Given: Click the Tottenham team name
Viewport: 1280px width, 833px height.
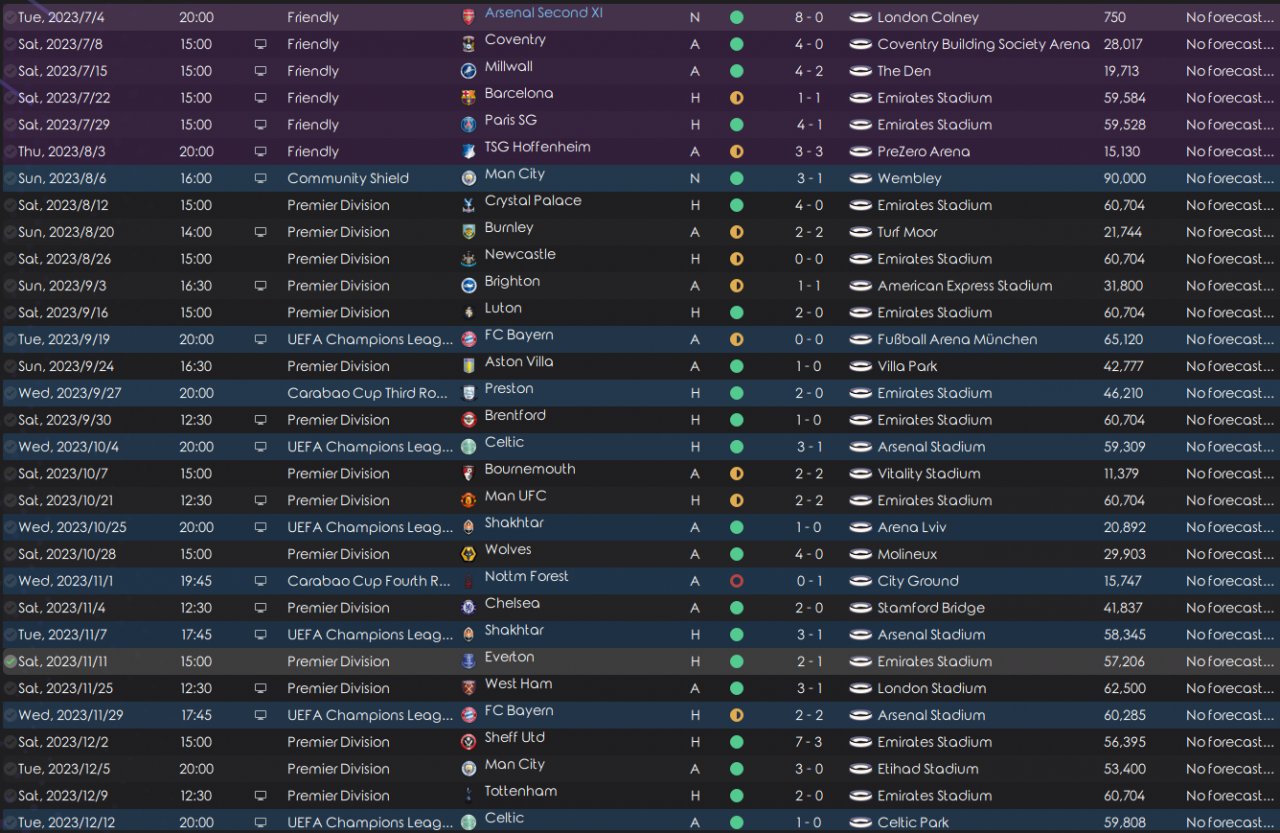Looking at the screenshot, I should coord(520,791).
